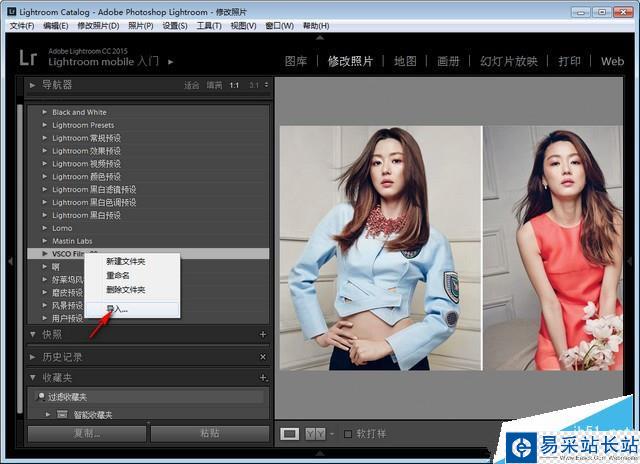Viewport: 640px width, 464px height.
Task: Expand the Mastin Labs preset folder
Action: pyautogui.click(x=45, y=241)
